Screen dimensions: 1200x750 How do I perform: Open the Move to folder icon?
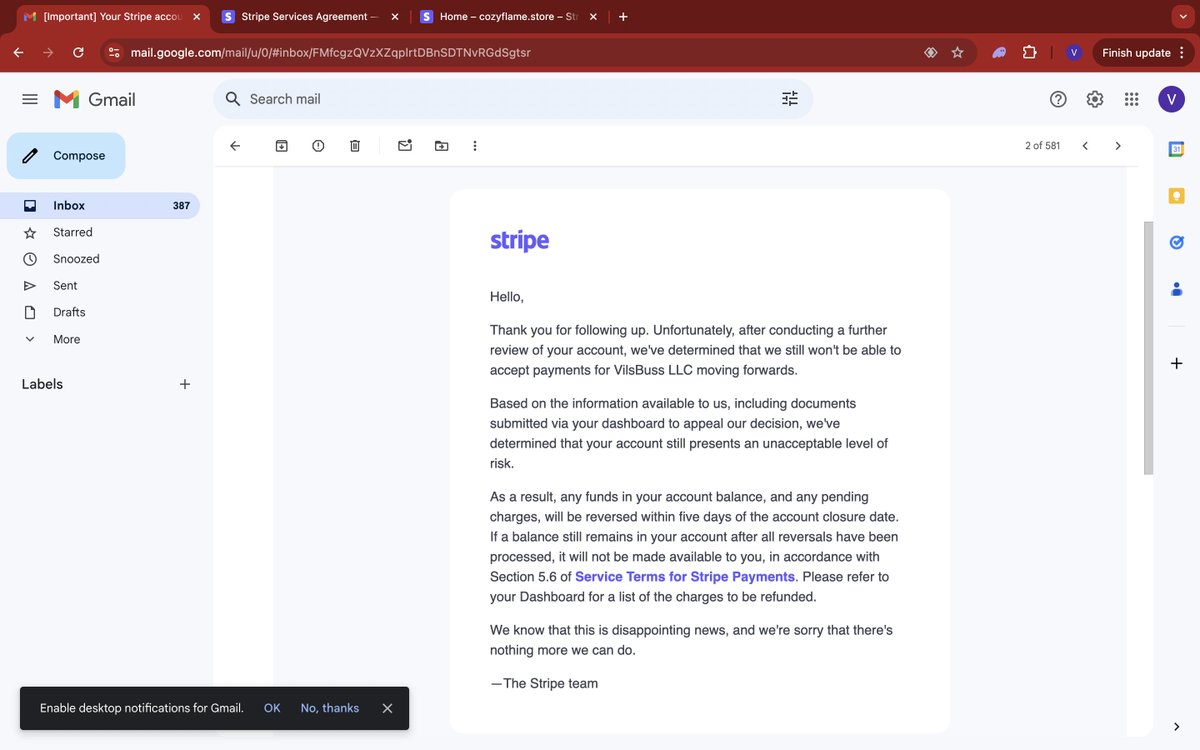(442, 146)
